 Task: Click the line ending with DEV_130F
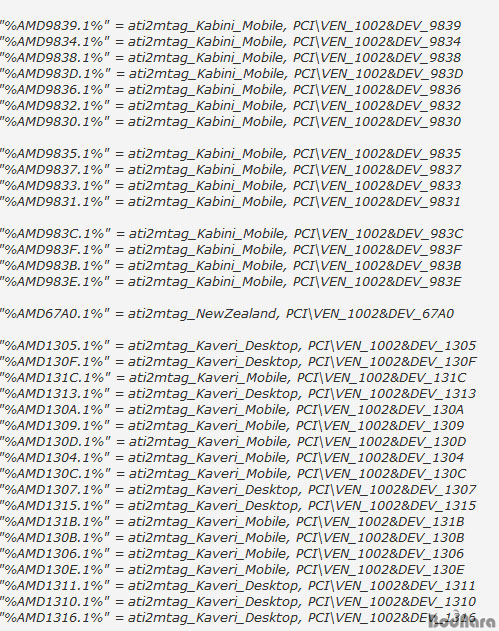[x=238, y=362]
